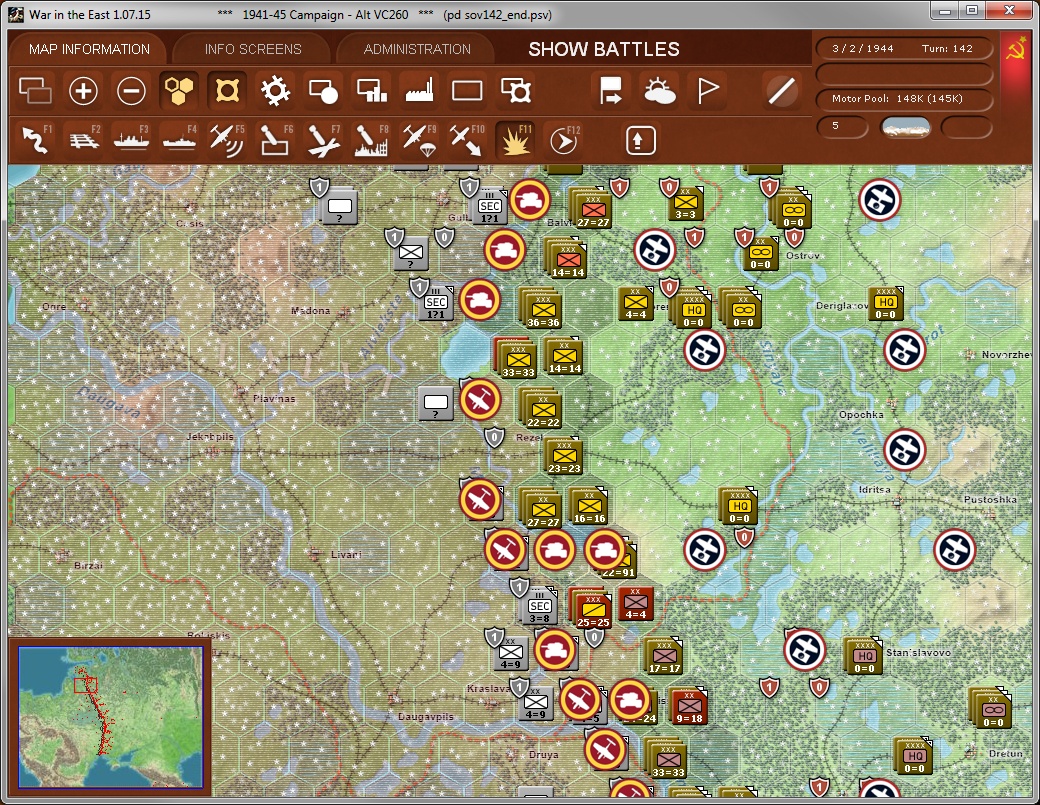The height and width of the screenshot is (805, 1040).
Task: Select the 16=16 infantry unit
Action: [588, 507]
